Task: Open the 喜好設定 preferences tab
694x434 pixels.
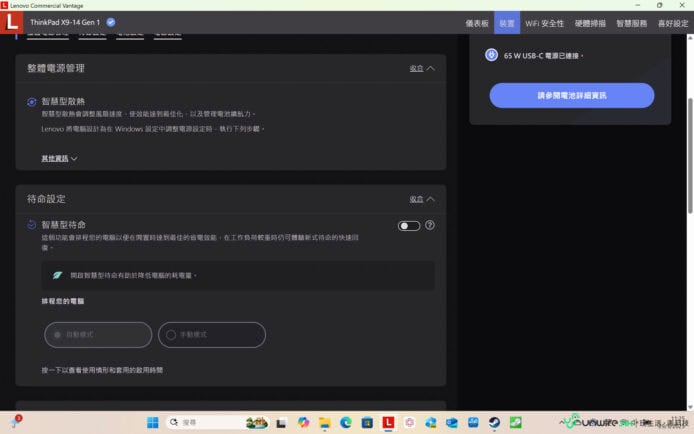Action: tap(673, 23)
